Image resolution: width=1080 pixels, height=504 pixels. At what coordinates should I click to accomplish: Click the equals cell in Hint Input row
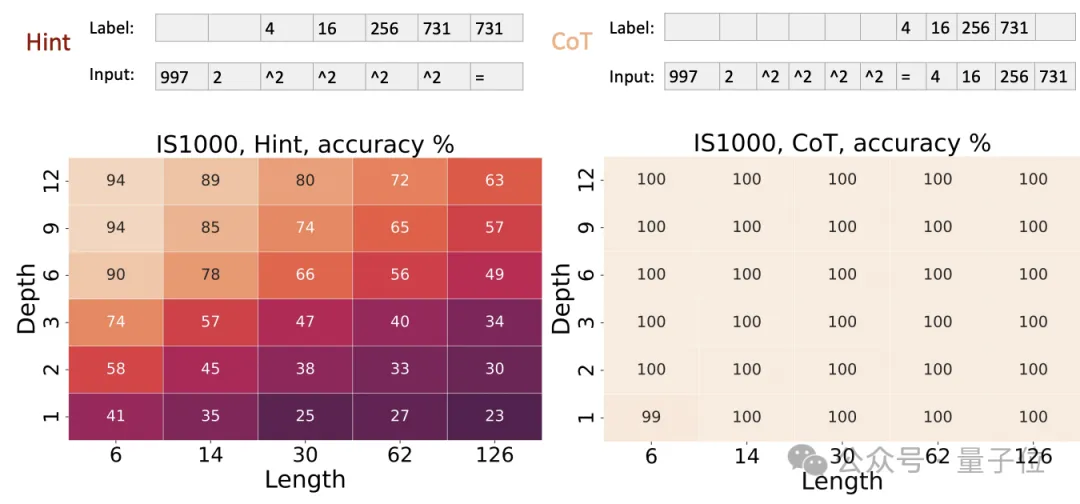coord(496,77)
